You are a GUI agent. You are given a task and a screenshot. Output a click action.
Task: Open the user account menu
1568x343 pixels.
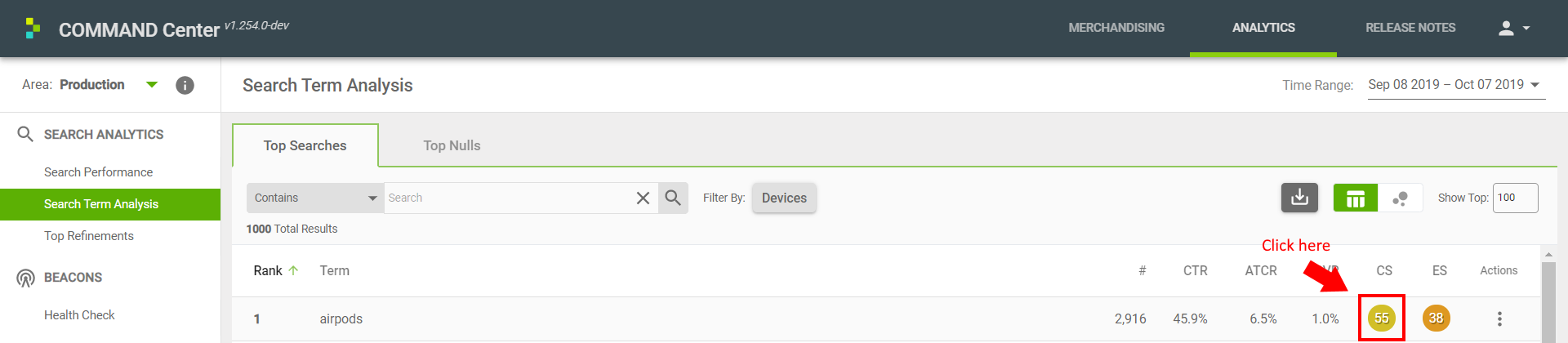pos(1514,28)
